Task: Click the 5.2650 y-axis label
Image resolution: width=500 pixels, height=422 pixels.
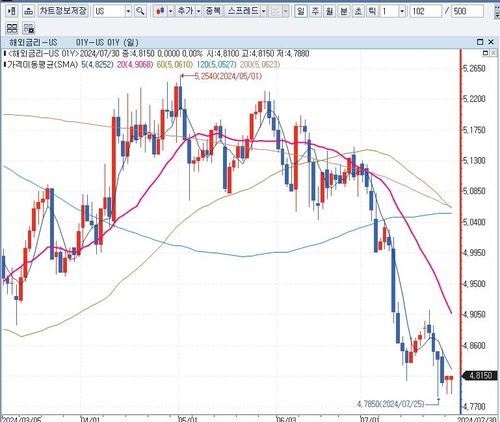Action: [474, 68]
